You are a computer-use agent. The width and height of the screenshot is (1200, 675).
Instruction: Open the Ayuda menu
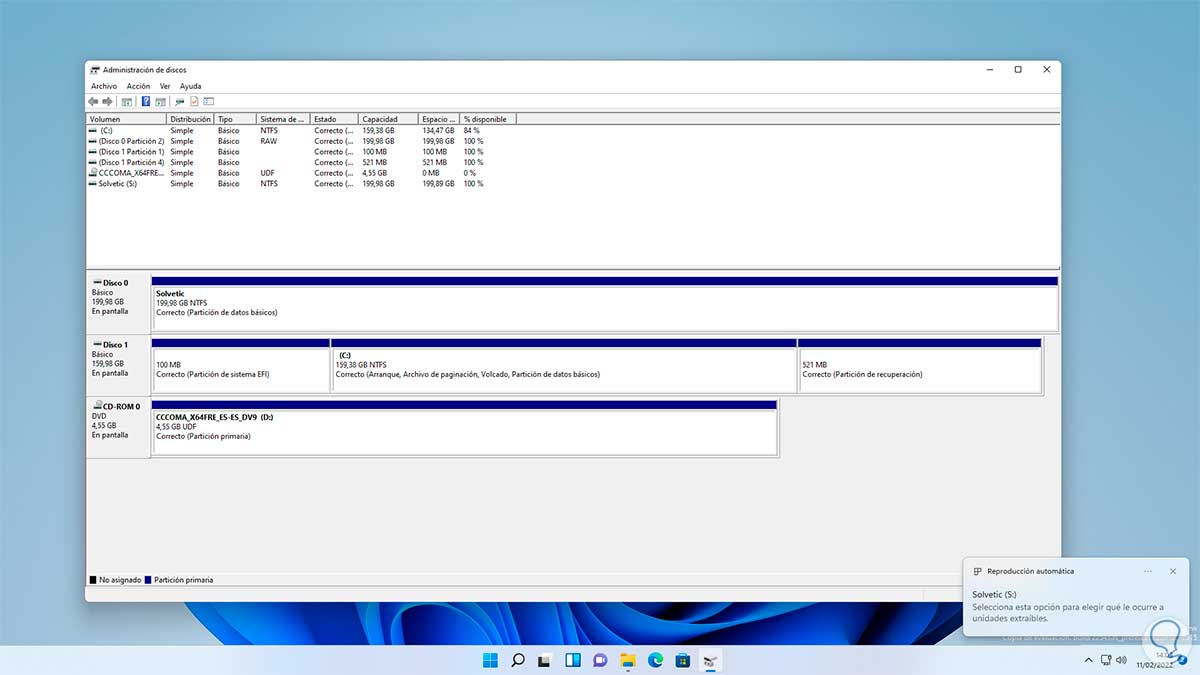pyautogui.click(x=190, y=86)
